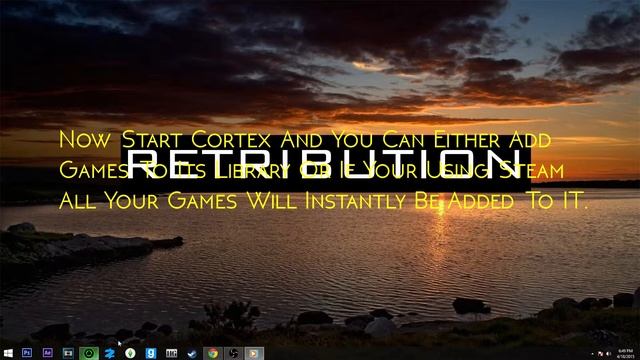640x360 pixels.
Task: Open the gray window icon beside After Effects
Action: [x=68, y=353]
